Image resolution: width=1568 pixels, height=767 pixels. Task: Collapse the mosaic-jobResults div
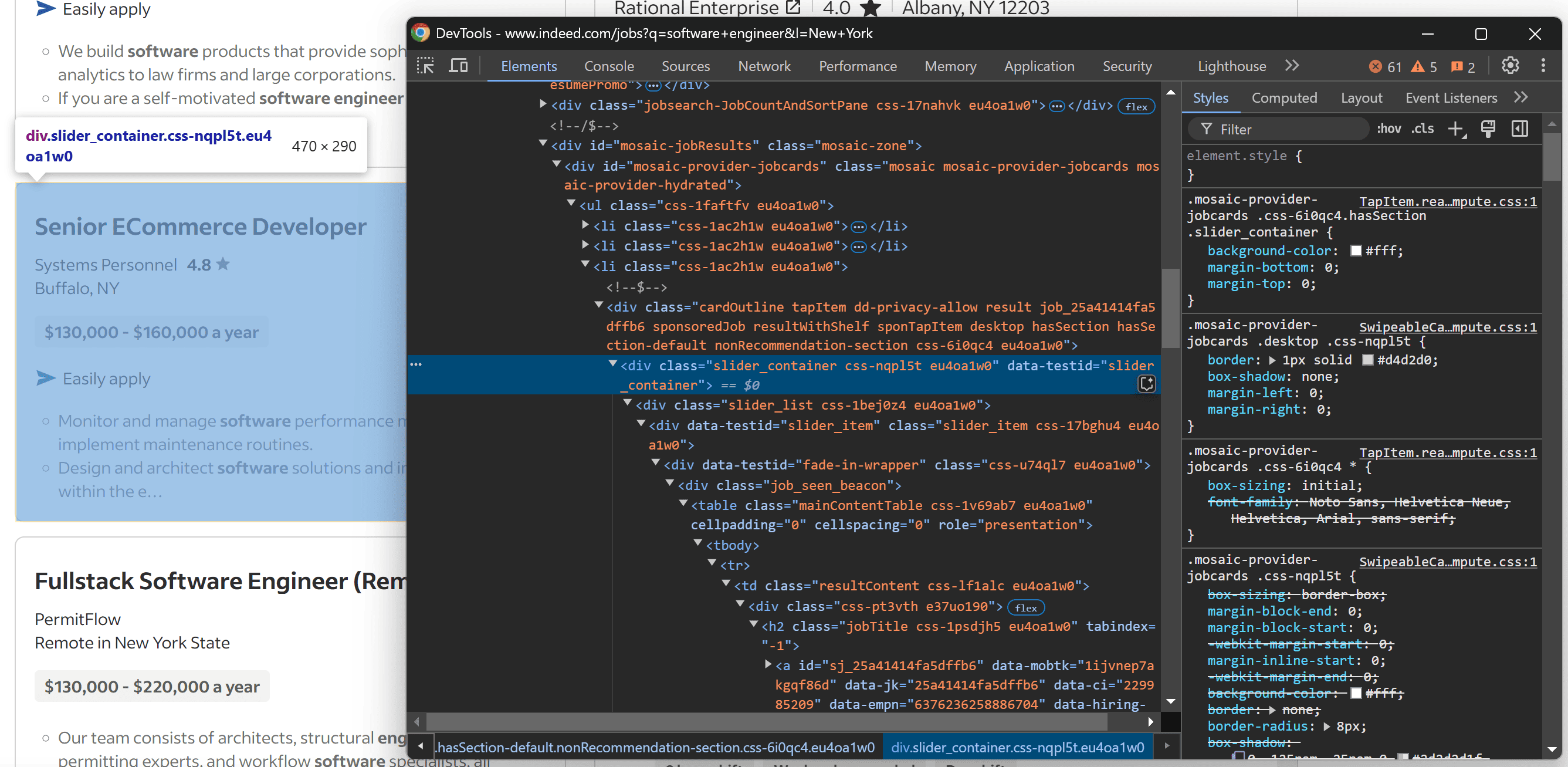(543, 144)
